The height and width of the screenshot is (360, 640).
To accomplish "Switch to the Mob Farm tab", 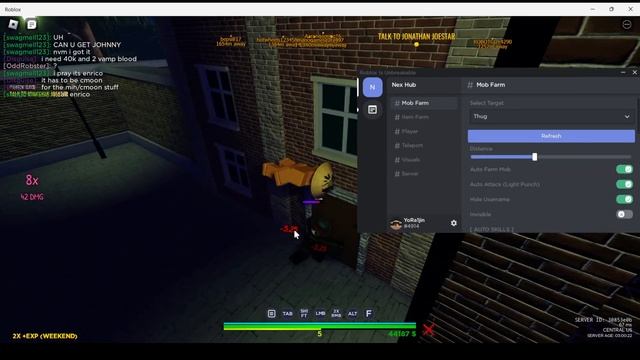I will click(424, 103).
